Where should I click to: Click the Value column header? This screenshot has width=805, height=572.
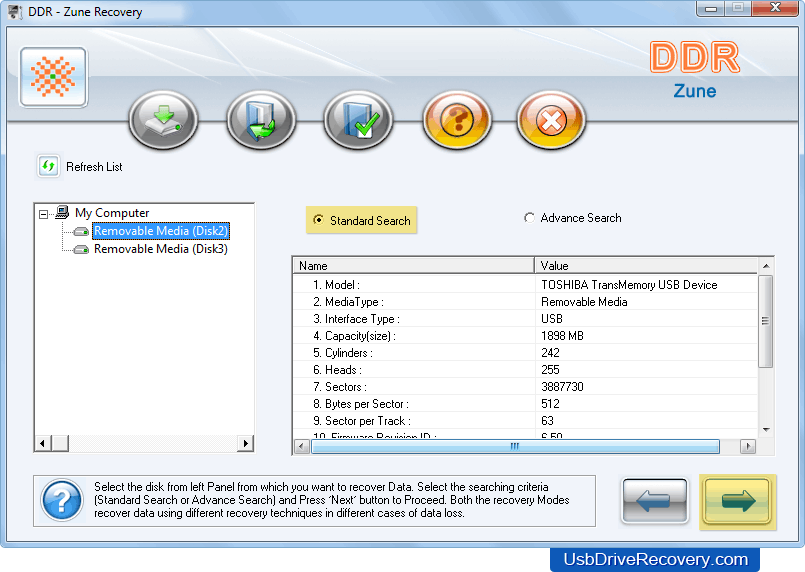point(646,265)
